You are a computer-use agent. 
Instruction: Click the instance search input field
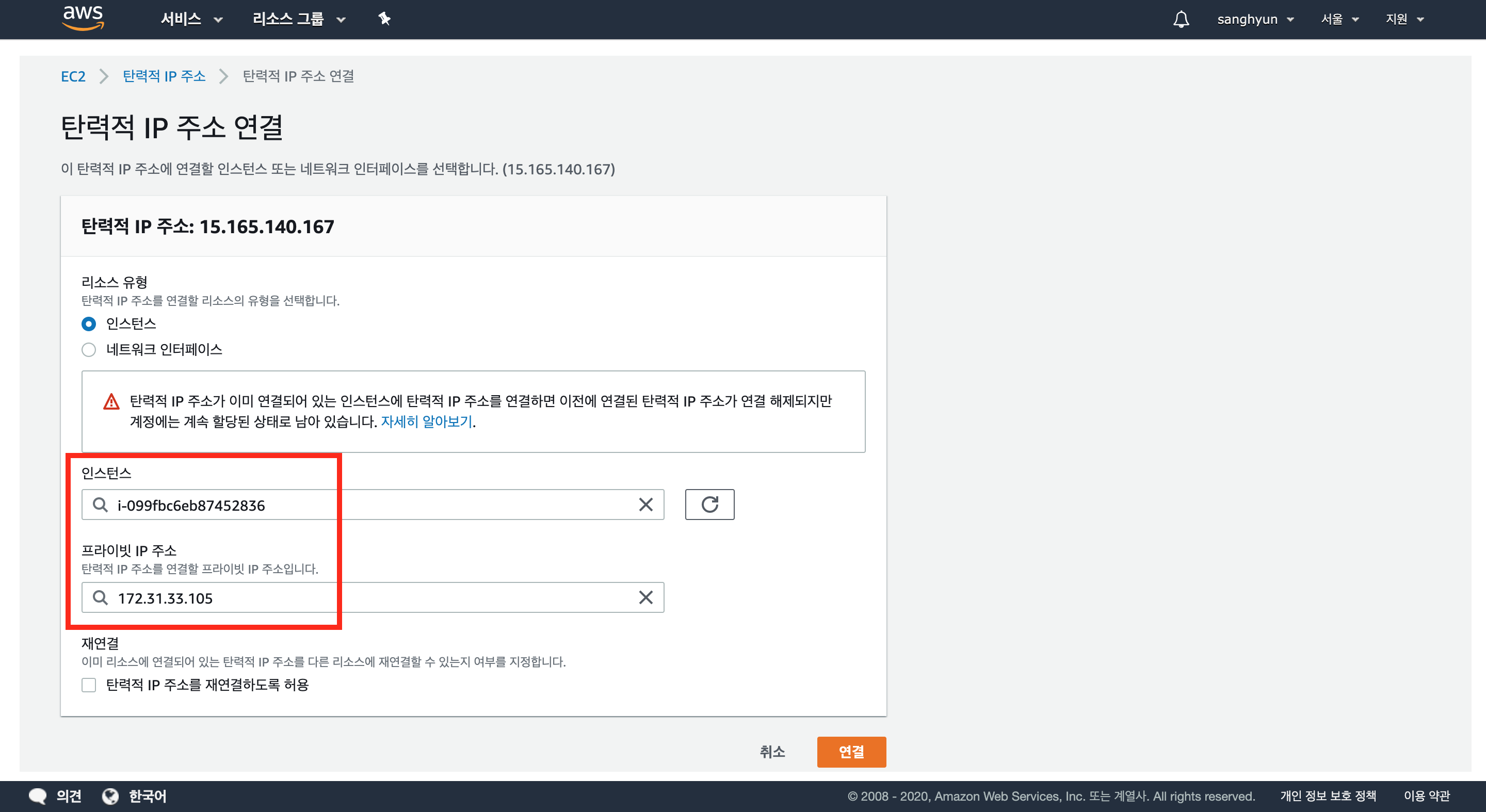pos(369,505)
